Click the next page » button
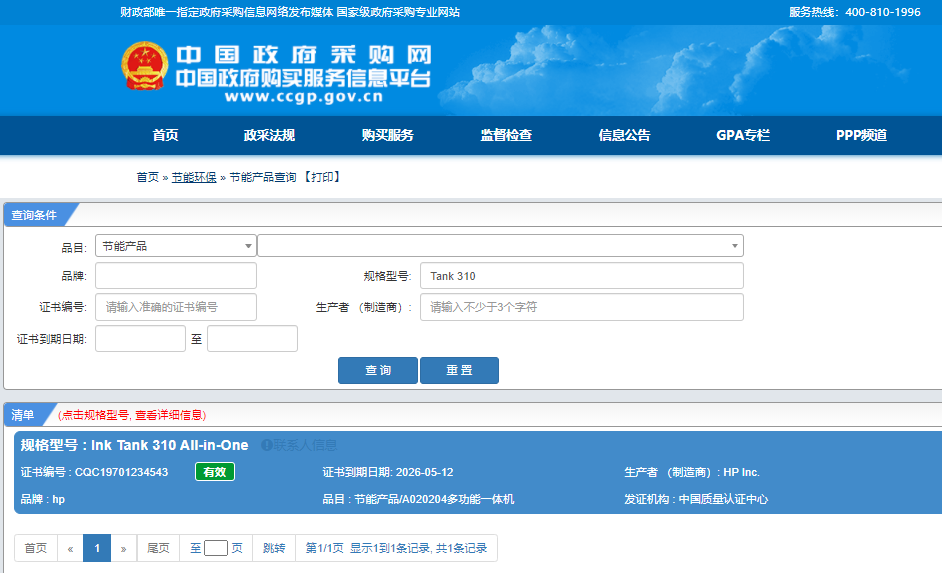Image resolution: width=942 pixels, height=573 pixels. pos(123,548)
